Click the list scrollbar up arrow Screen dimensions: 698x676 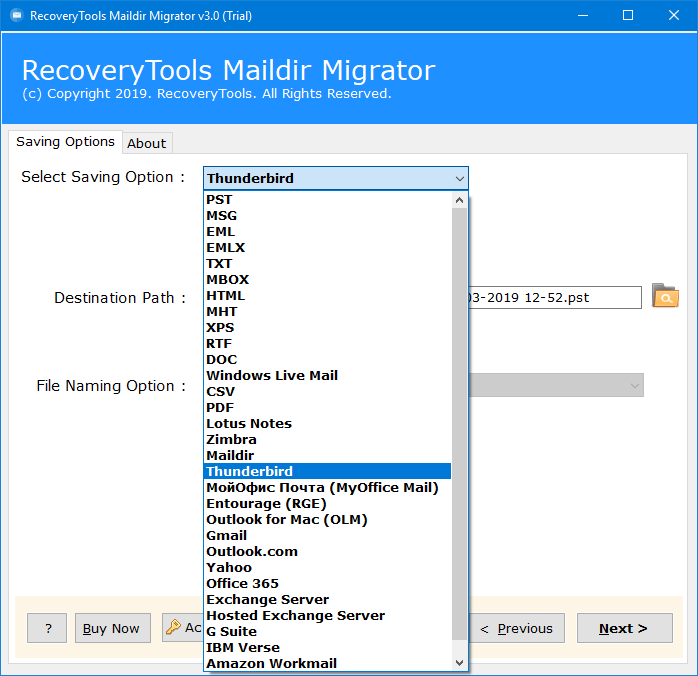459,200
